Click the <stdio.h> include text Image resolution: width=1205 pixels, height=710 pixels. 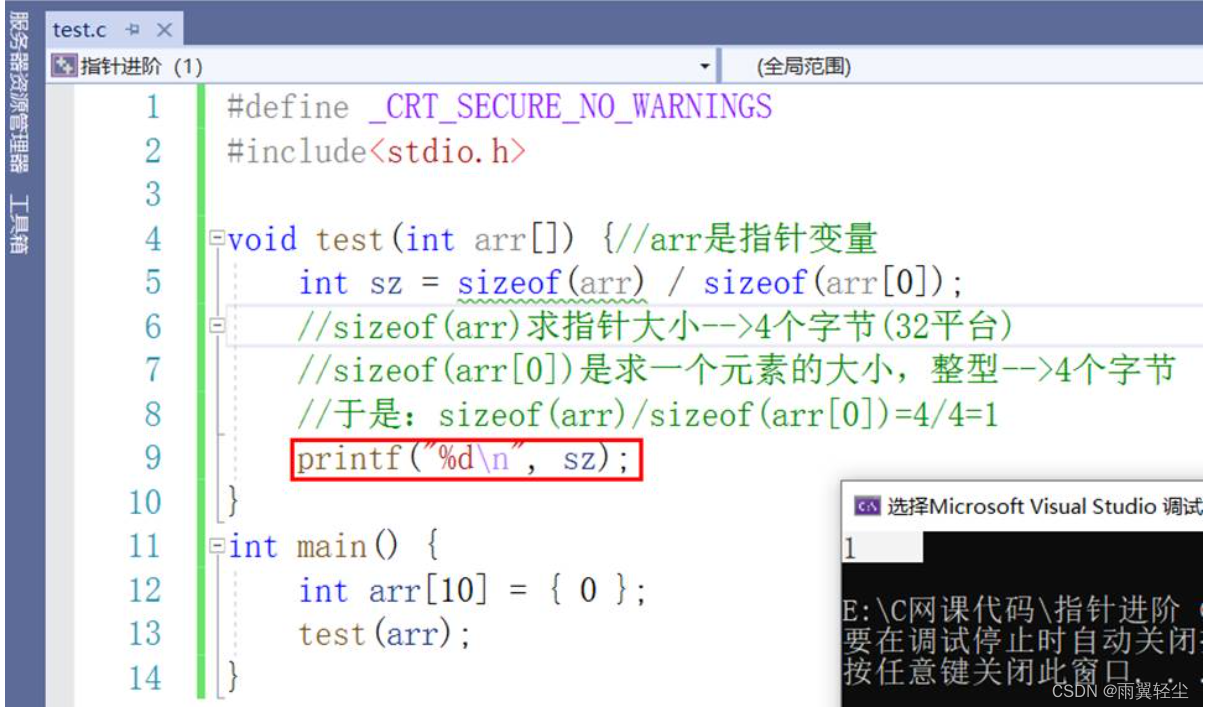pyautogui.click(x=447, y=152)
